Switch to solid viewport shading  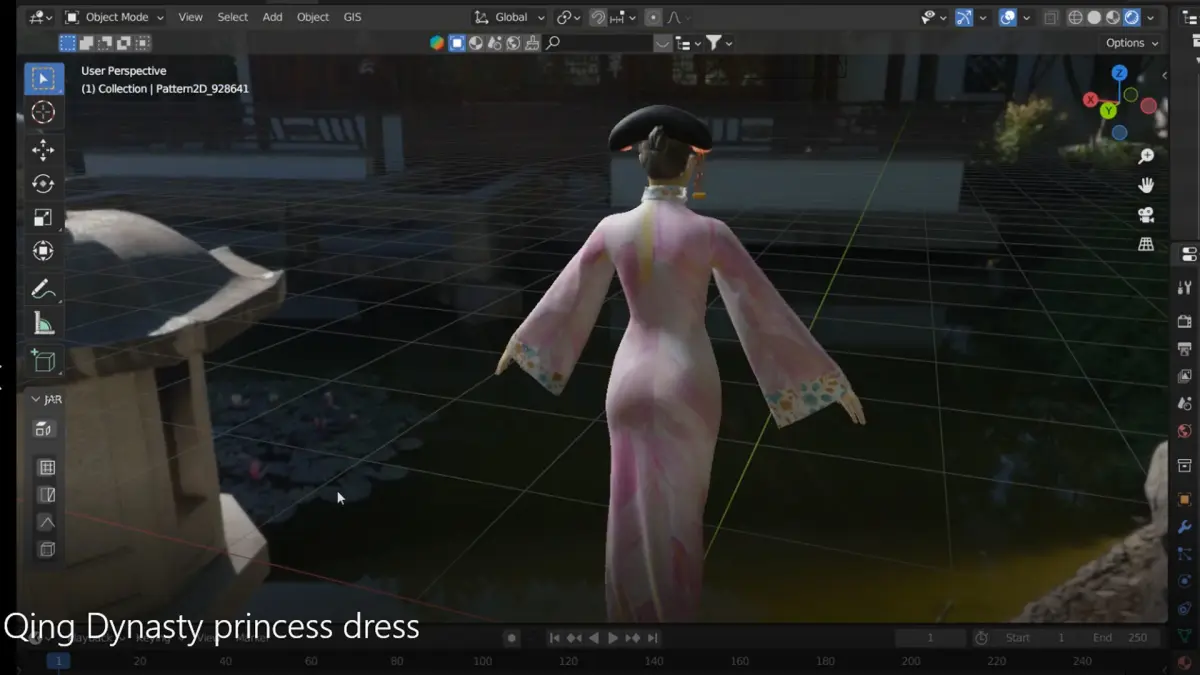1094,17
